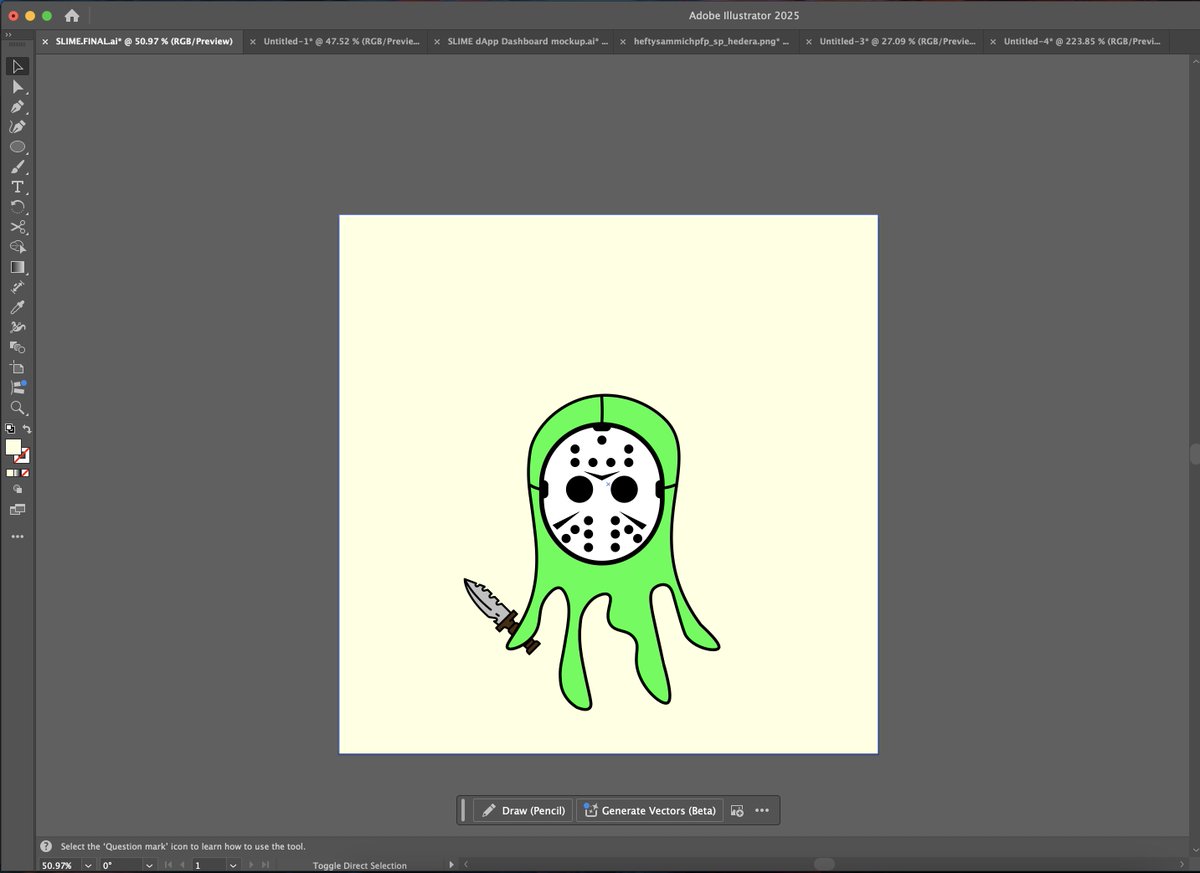
Task: Change screen mode from toolbar
Action: pyautogui.click(x=17, y=510)
